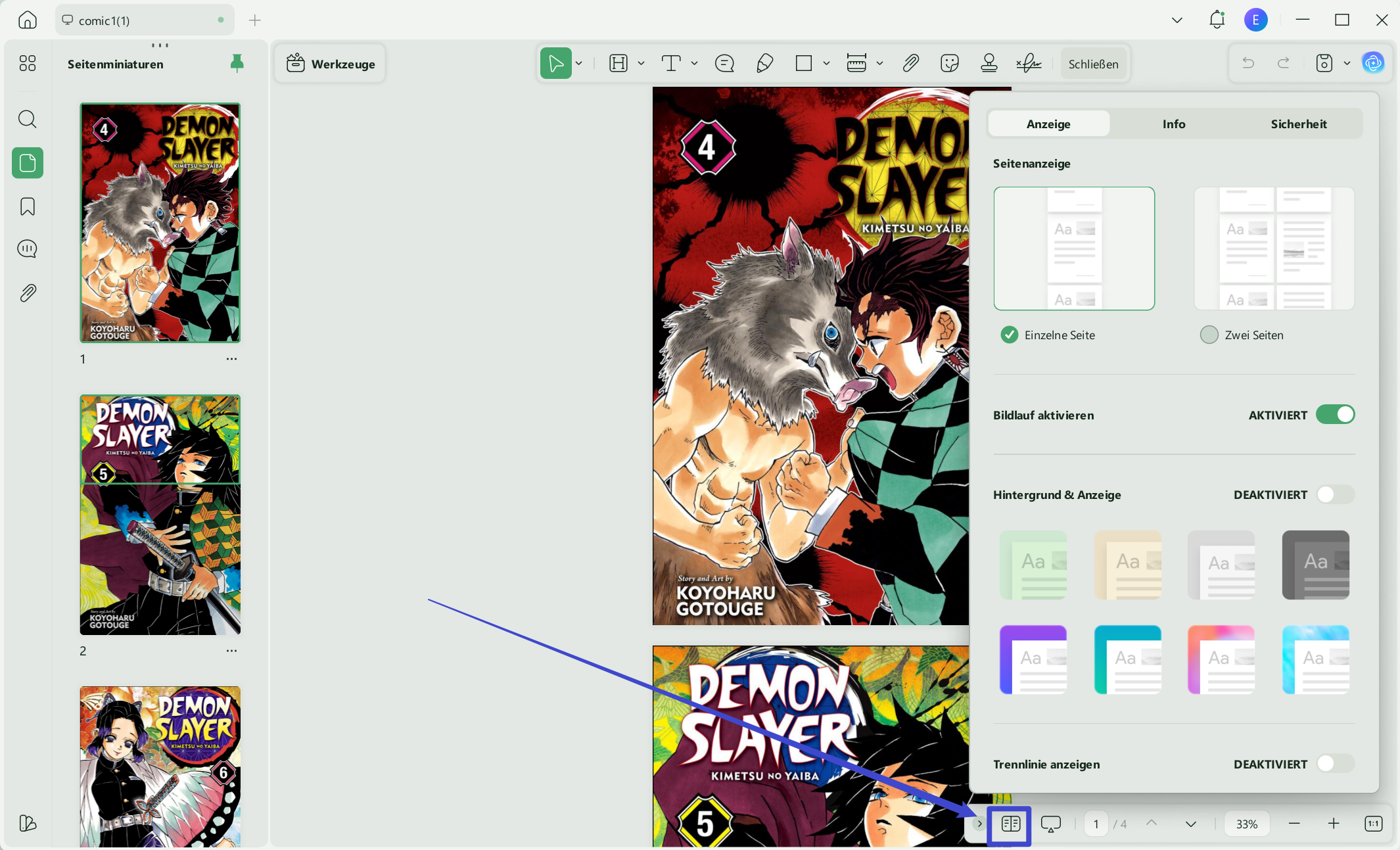Select the pencil drawing tool

764,63
